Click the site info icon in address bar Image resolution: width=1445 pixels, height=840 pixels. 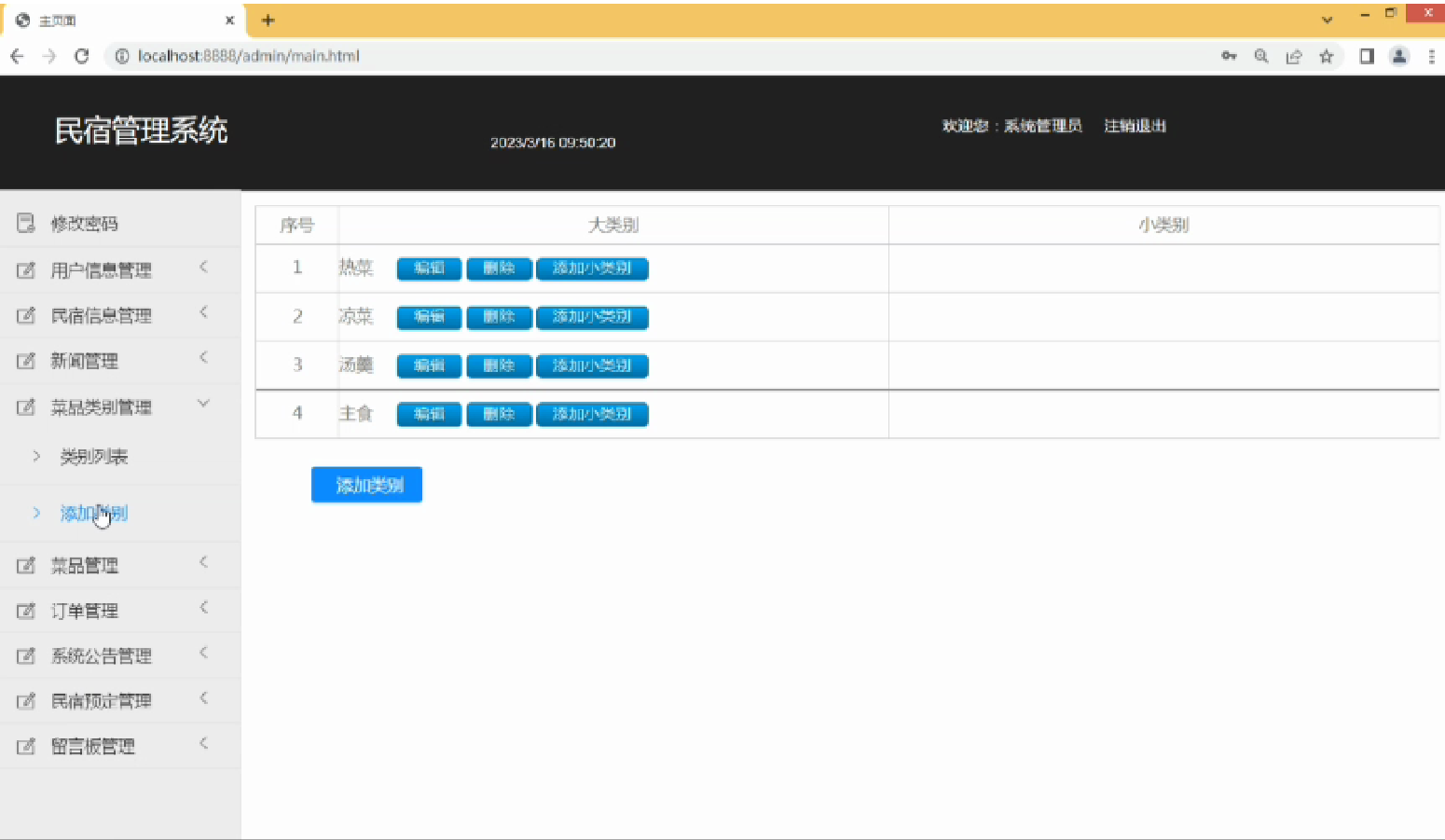[x=122, y=56]
